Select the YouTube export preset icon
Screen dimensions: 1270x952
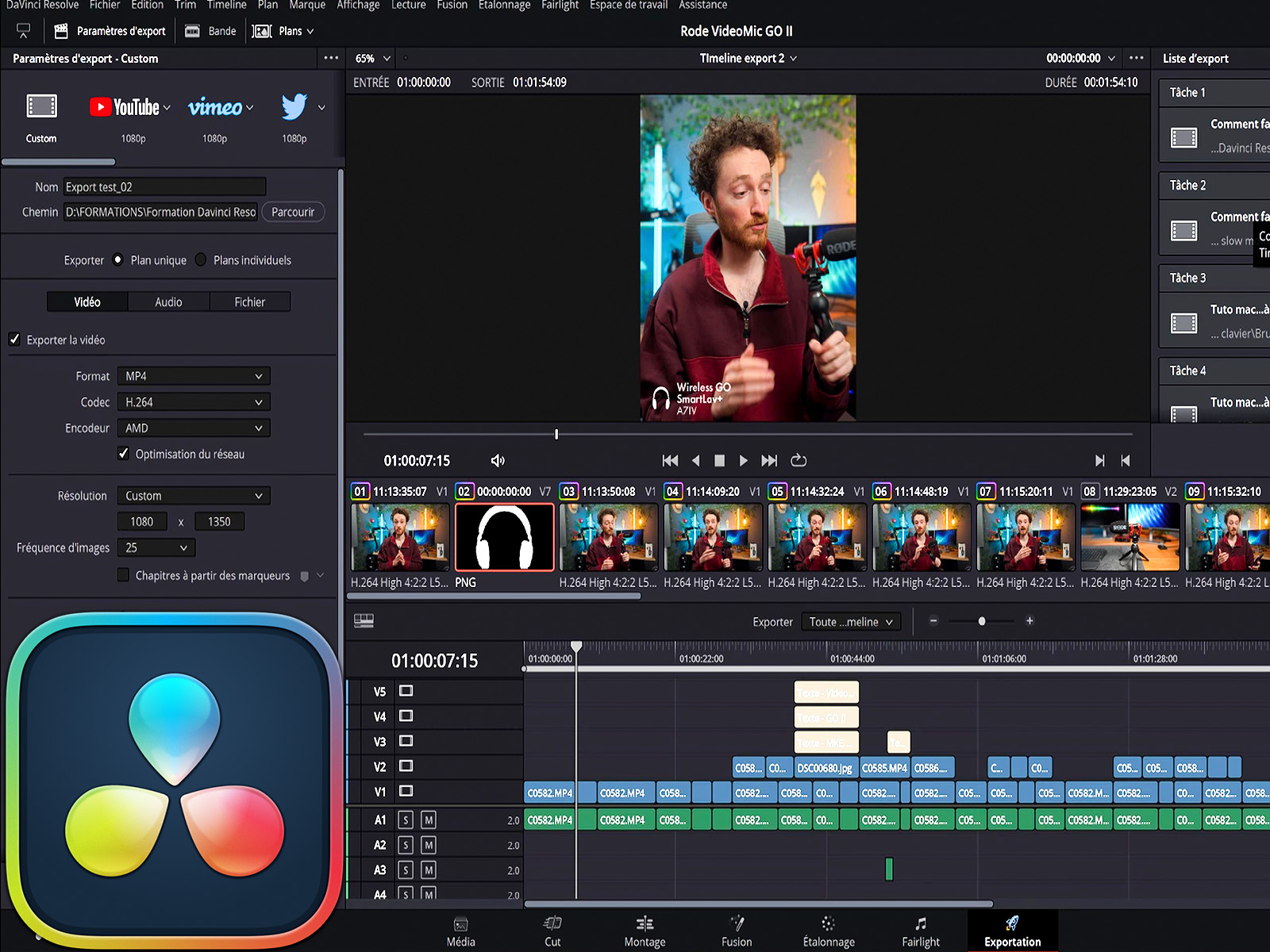[x=125, y=107]
